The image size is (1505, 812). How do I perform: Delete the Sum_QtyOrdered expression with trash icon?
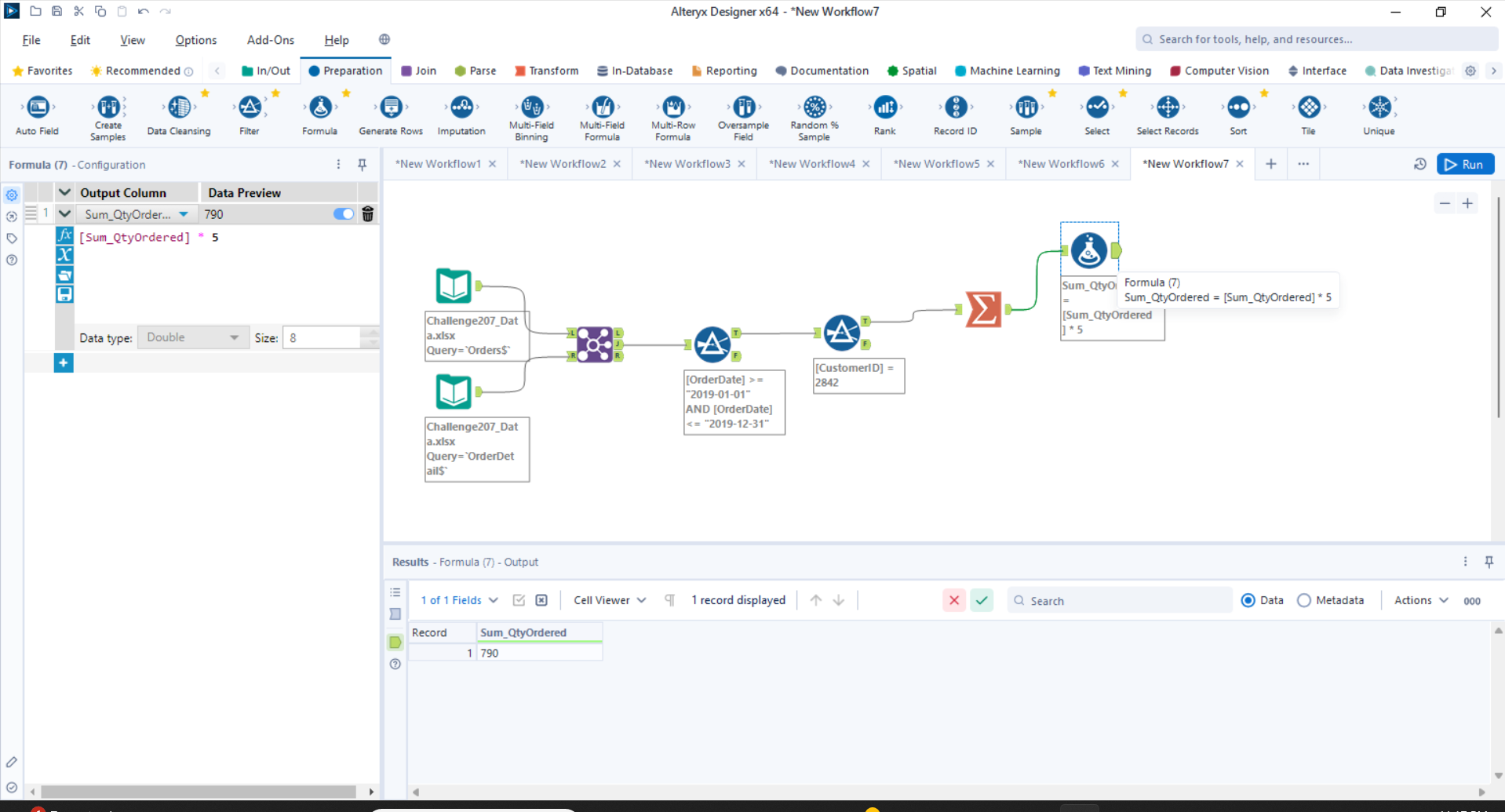pos(368,214)
